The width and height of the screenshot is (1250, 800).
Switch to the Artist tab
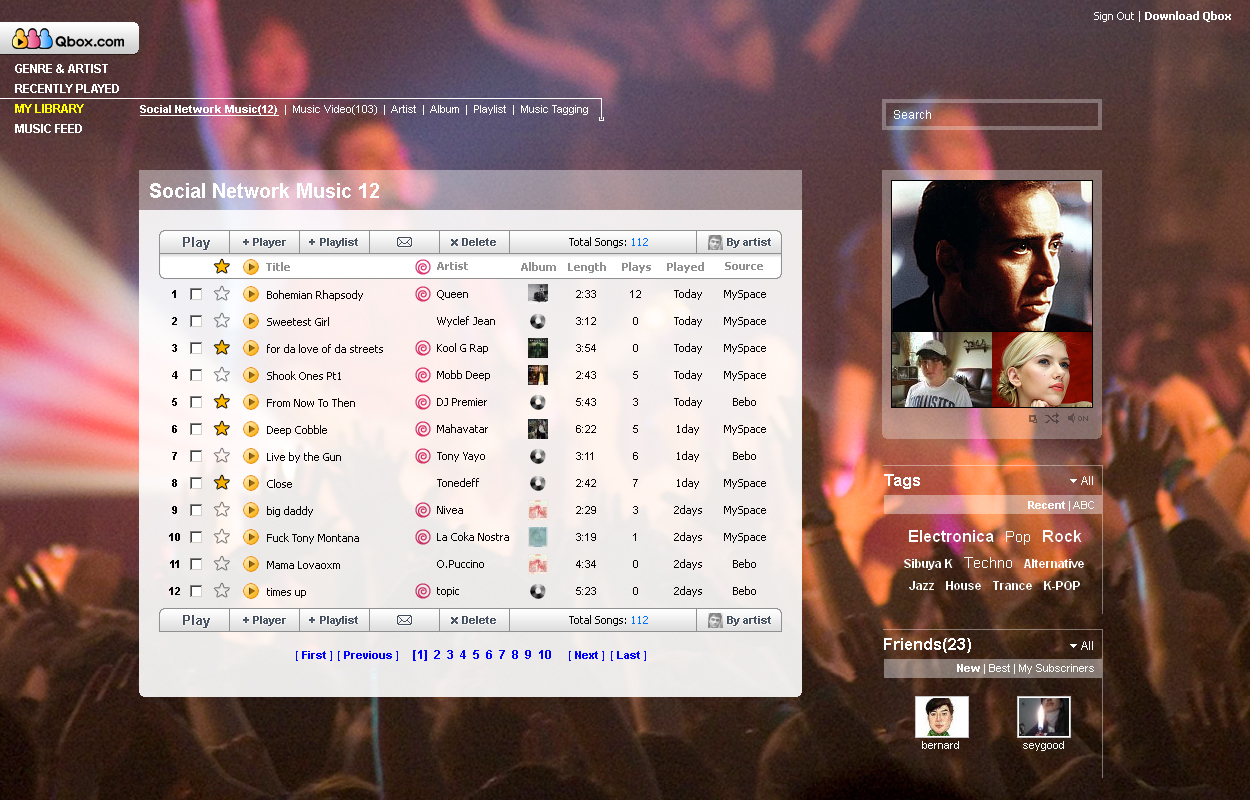tap(404, 109)
